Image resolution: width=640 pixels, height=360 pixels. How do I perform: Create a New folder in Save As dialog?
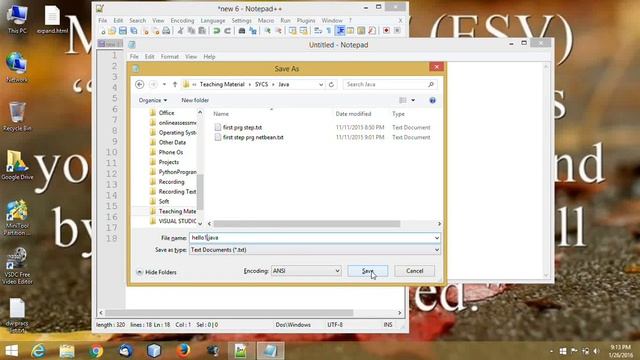195,100
